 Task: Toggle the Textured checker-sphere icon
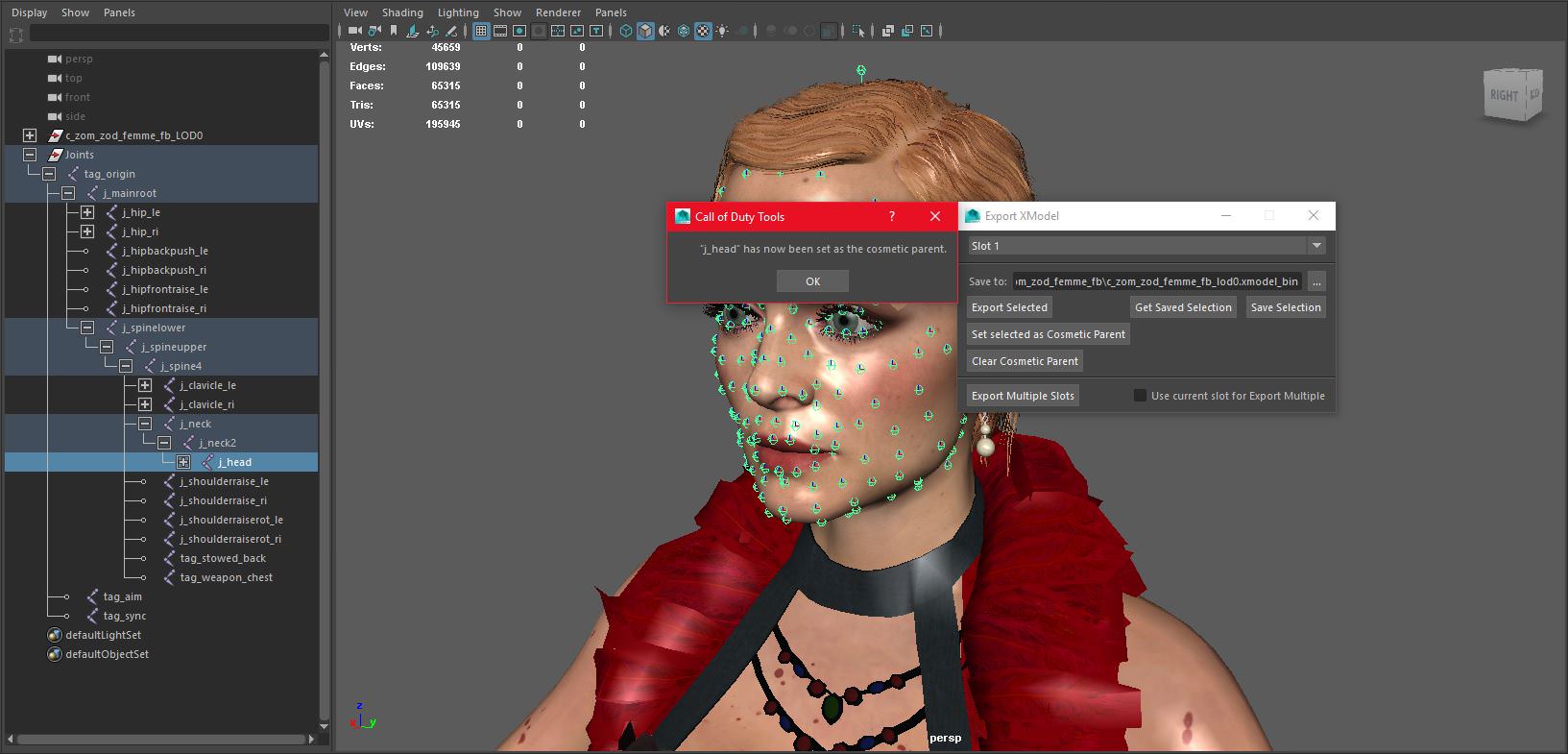(x=703, y=31)
